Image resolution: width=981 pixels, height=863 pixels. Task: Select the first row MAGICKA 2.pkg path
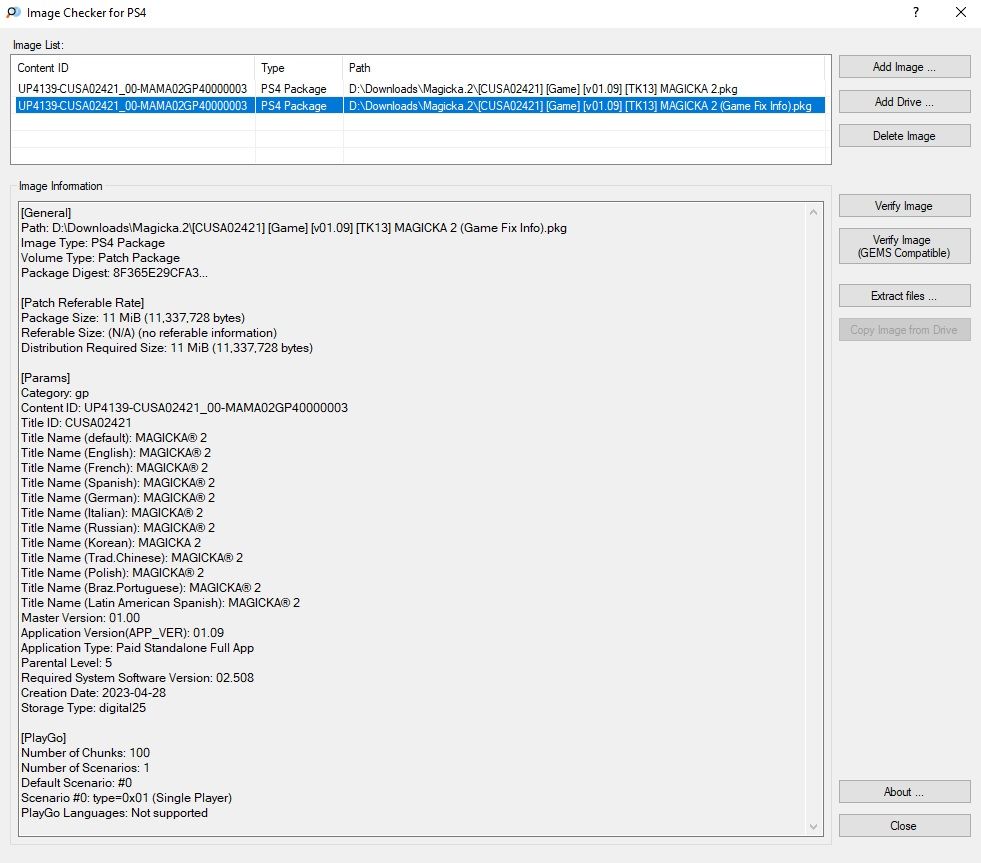[543, 89]
